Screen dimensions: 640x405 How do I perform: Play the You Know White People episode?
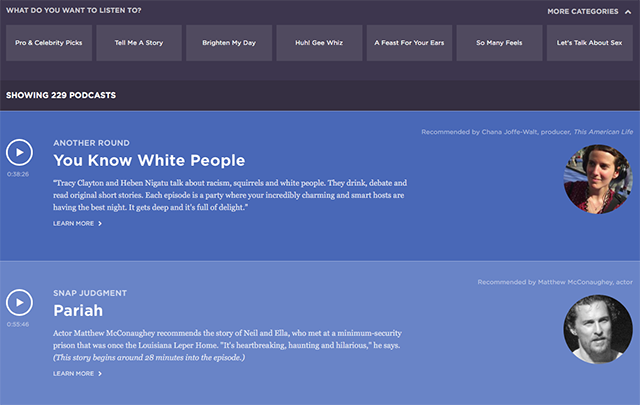19,152
